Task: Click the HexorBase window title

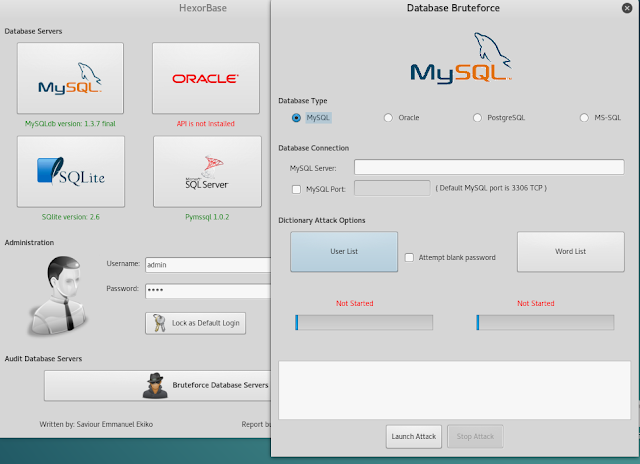Action: pyautogui.click(x=203, y=8)
